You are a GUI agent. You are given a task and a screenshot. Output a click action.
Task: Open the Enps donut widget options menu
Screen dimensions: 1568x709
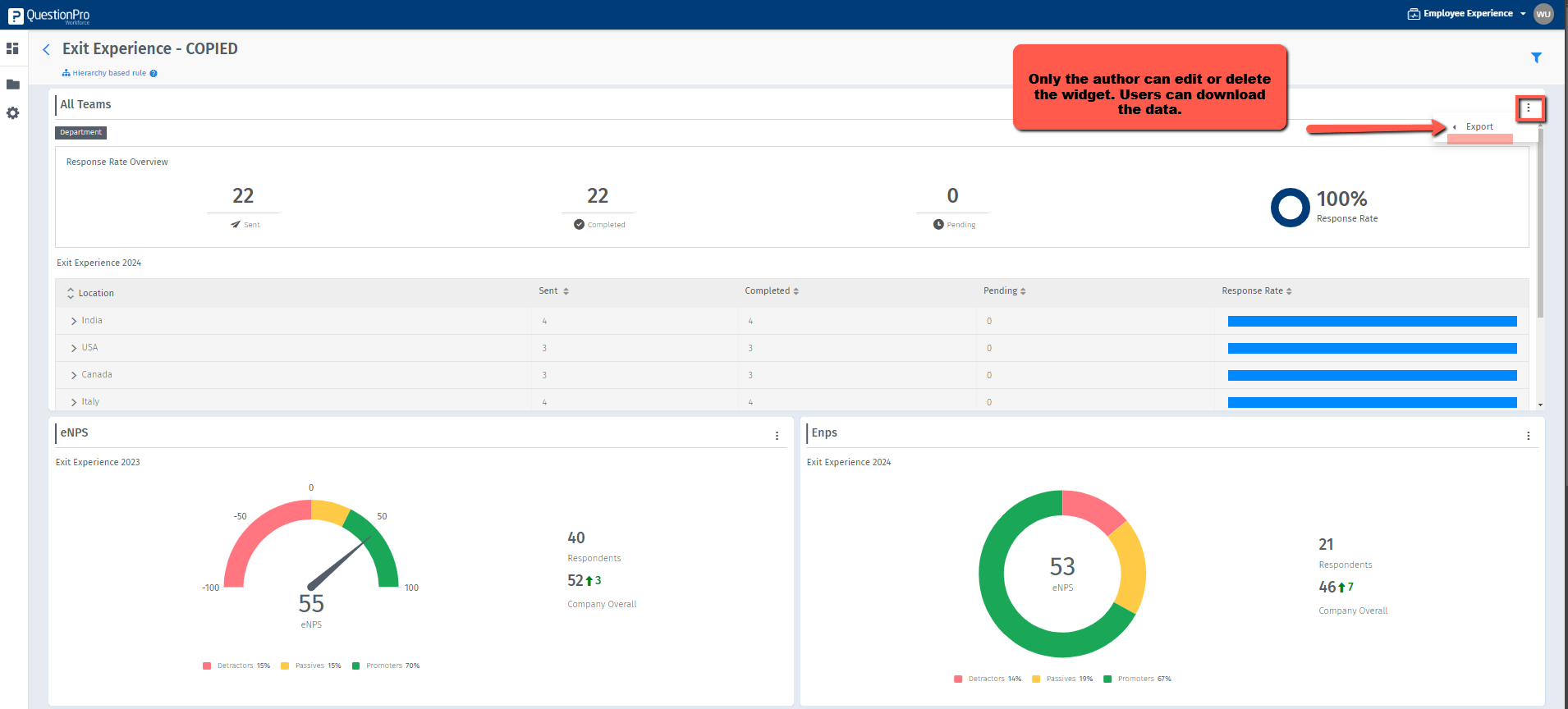(1528, 436)
